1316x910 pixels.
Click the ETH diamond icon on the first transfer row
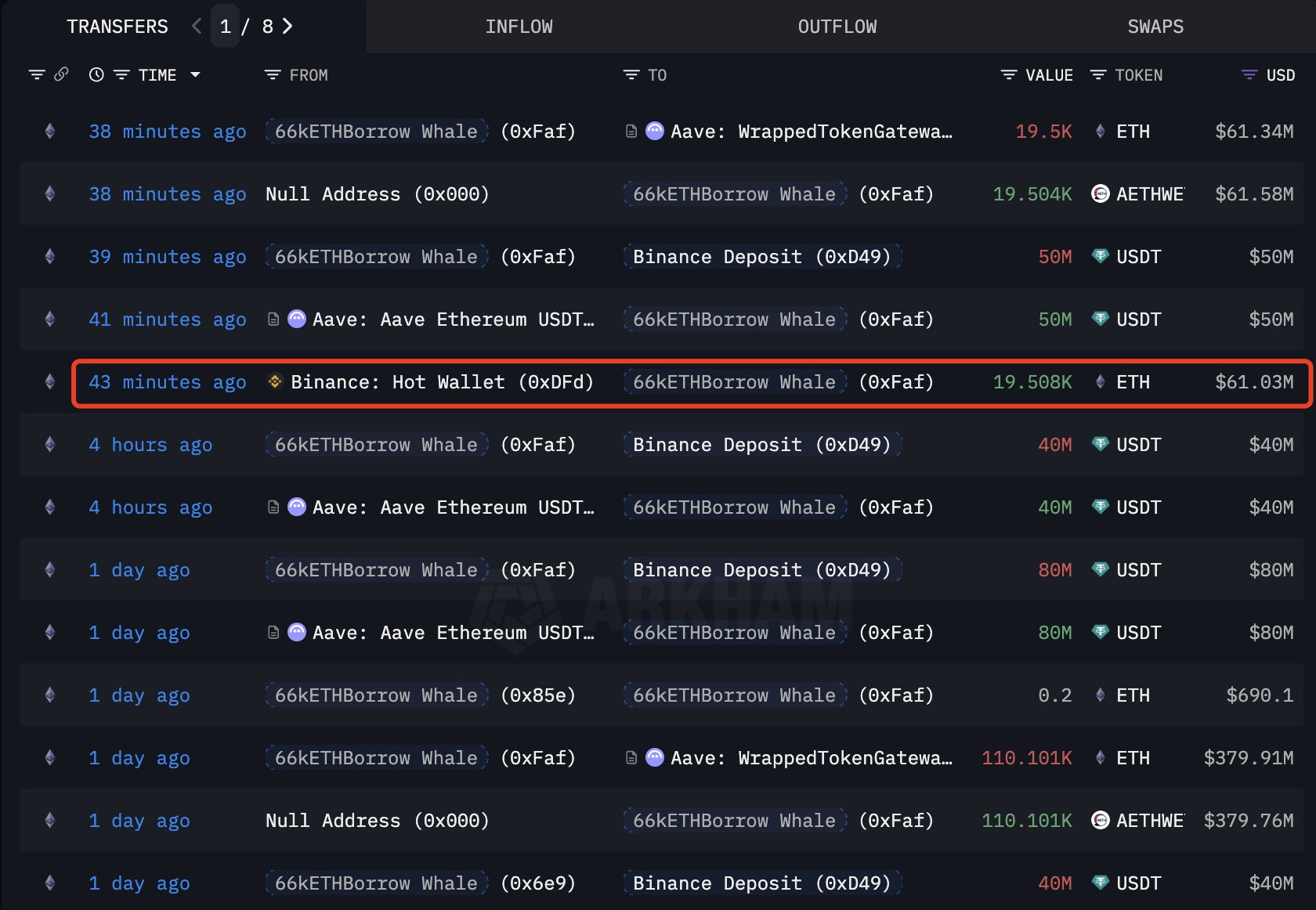pos(1101,132)
